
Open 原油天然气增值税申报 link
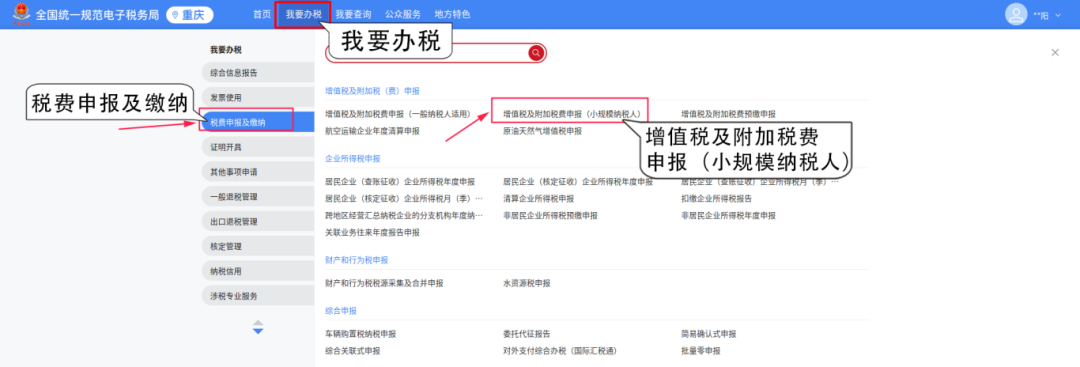(x=542, y=131)
